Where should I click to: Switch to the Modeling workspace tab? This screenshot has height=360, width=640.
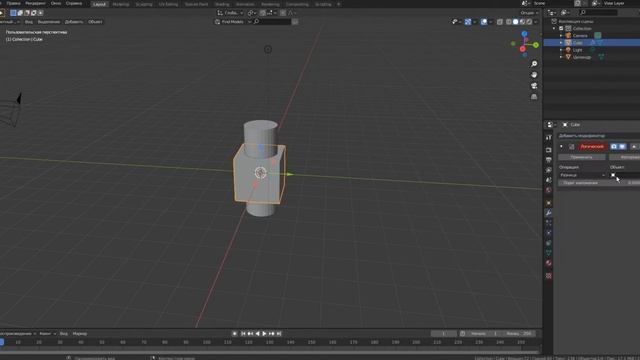pos(120,4)
